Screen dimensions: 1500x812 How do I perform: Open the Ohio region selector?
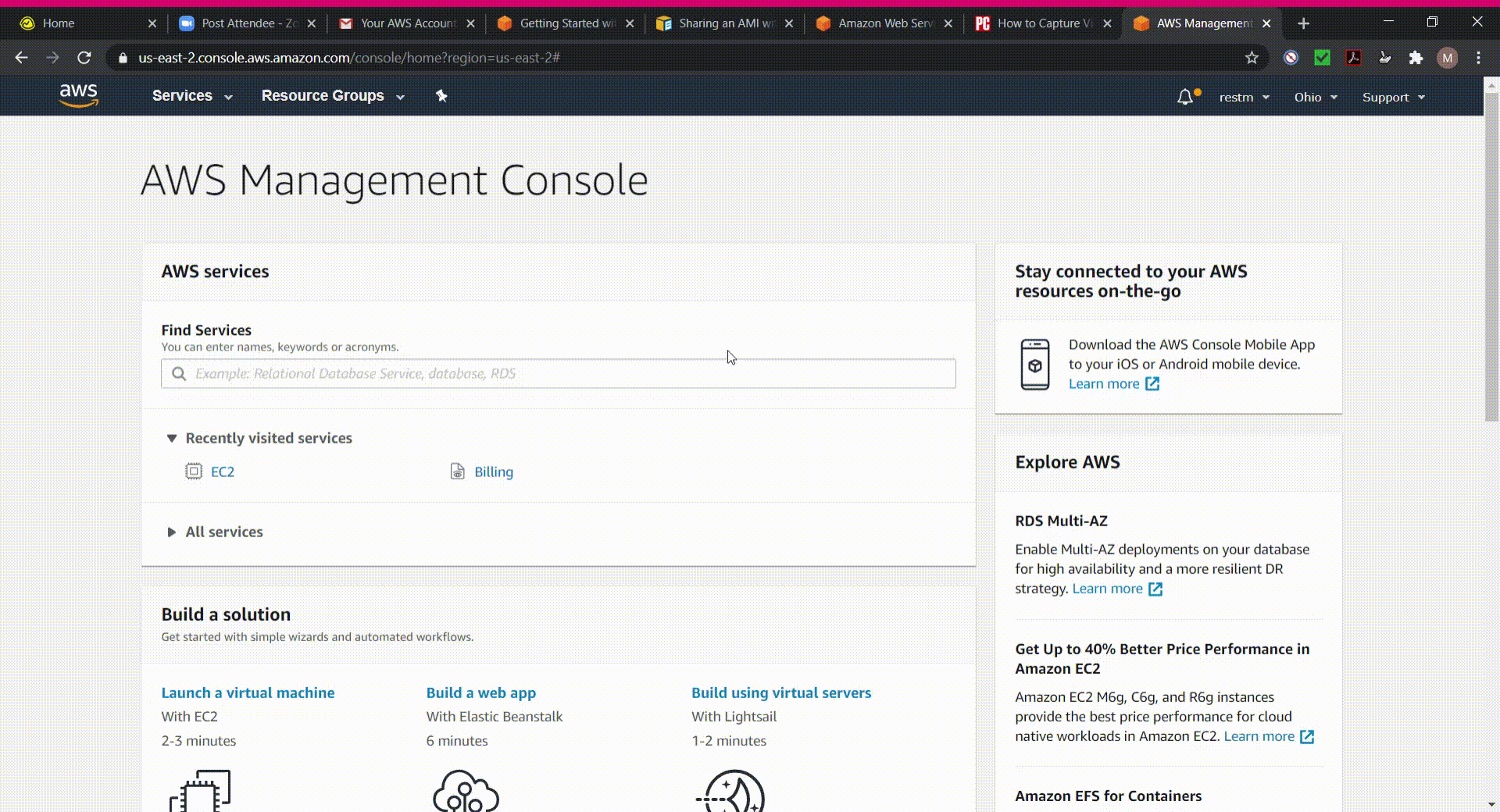pyautogui.click(x=1315, y=98)
